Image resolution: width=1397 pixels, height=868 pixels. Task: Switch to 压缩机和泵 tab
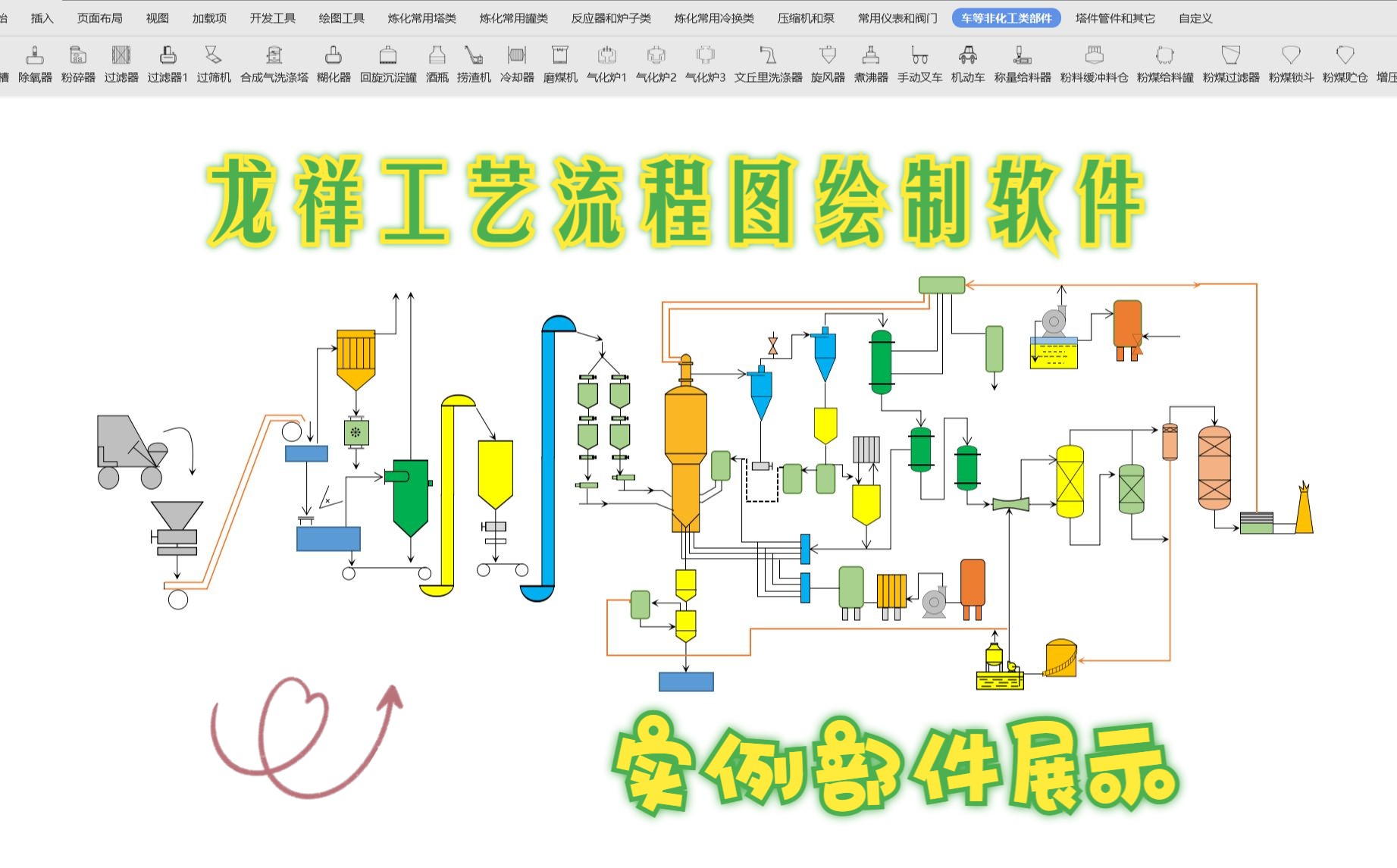(x=806, y=18)
